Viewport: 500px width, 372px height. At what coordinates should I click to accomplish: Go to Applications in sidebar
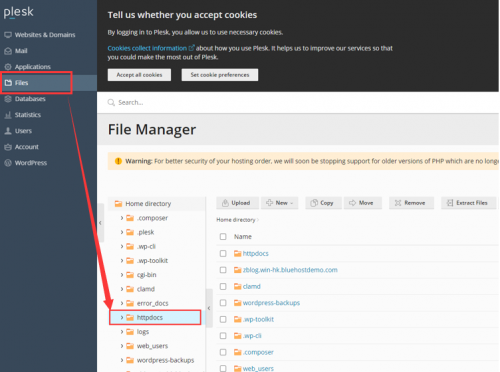pyautogui.click(x=32, y=67)
